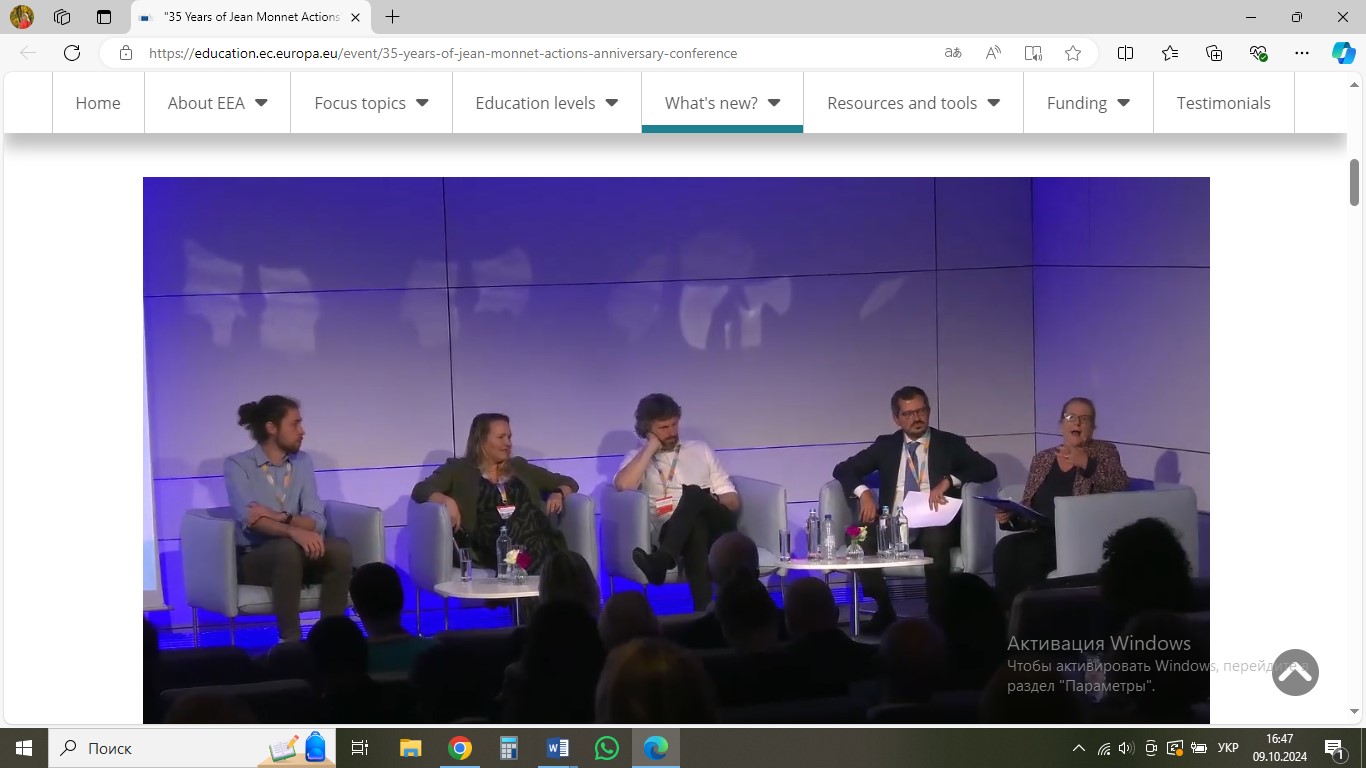This screenshot has width=1366, height=768.
Task: Open browser Settings and more menu
Action: pyautogui.click(x=1301, y=54)
